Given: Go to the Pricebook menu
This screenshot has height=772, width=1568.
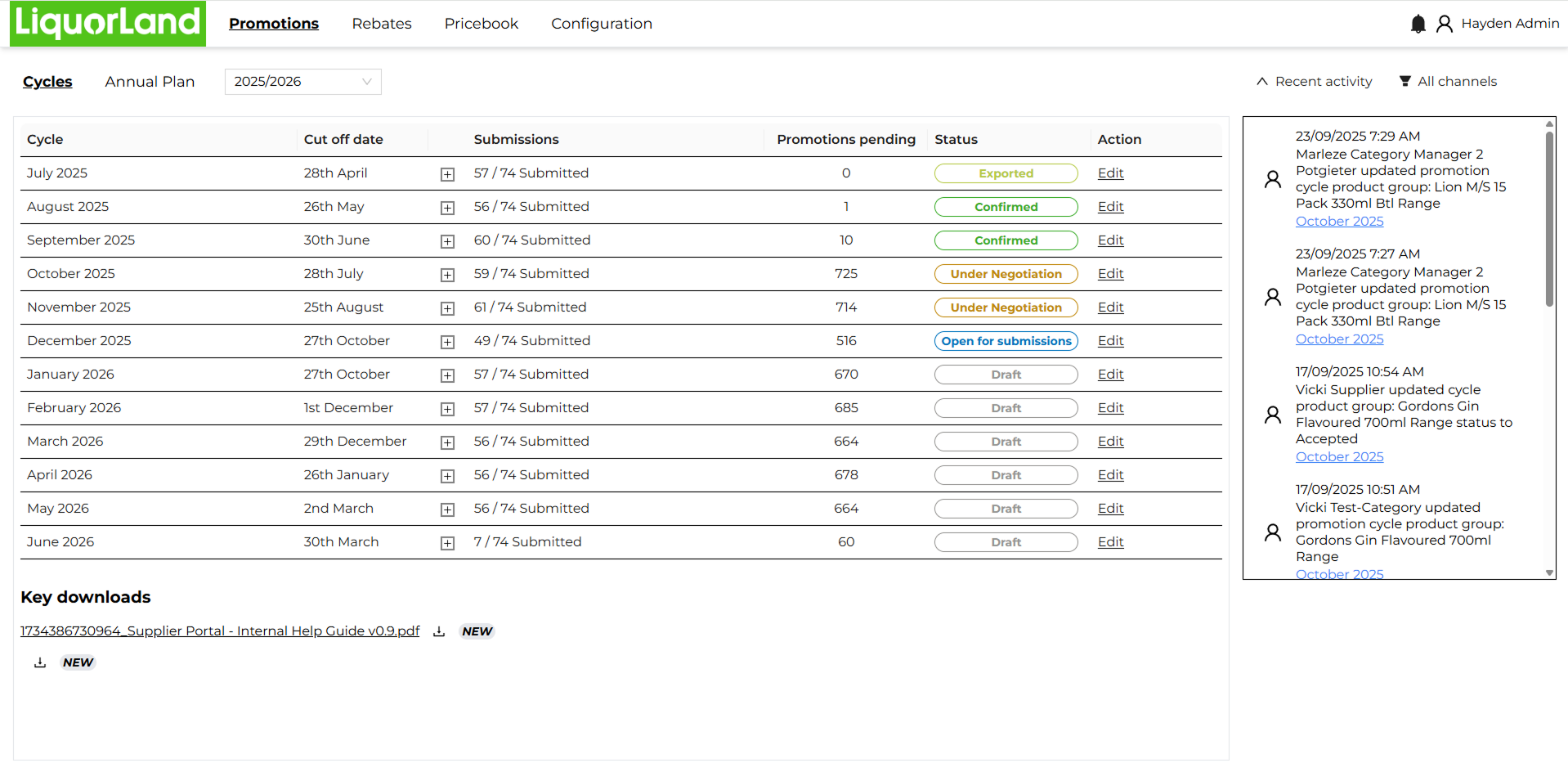Looking at the screenshot, I should coord(481,24).
